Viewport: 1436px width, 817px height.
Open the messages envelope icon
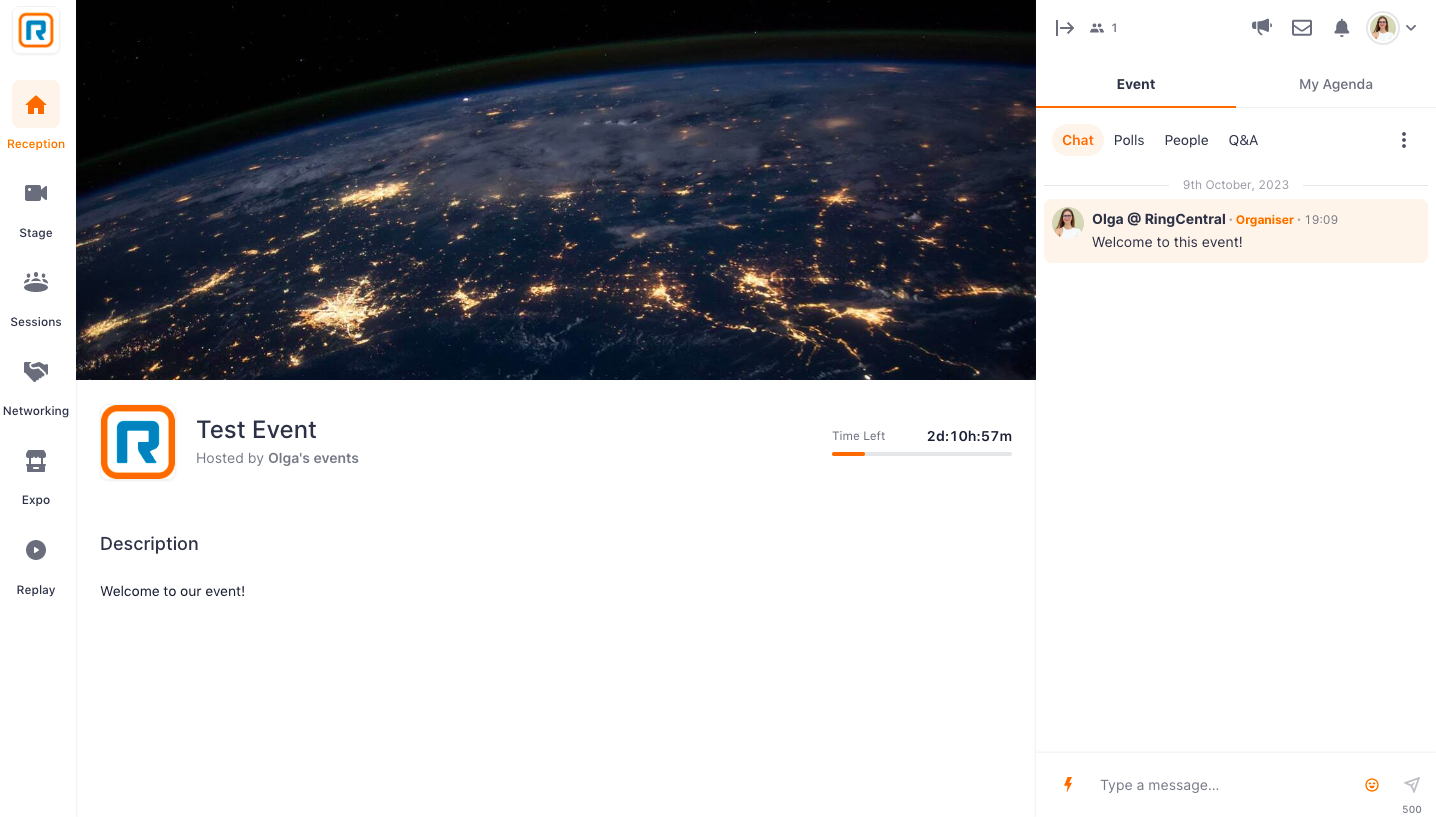coord(1302,28)
